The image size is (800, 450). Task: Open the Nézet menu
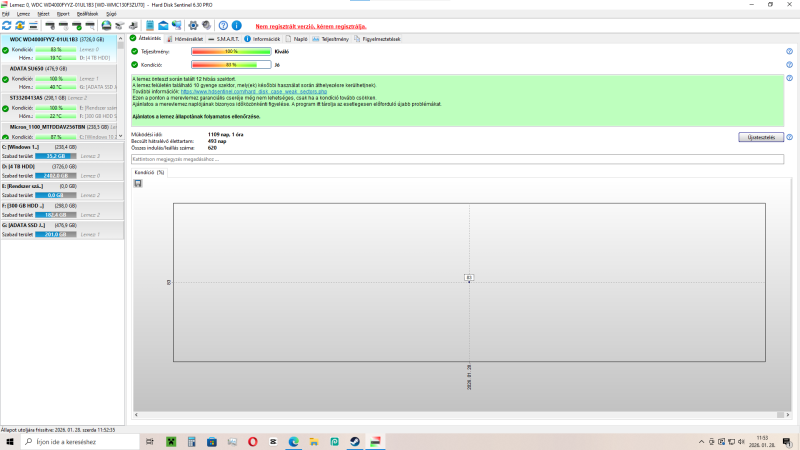(x=43, y=14)
